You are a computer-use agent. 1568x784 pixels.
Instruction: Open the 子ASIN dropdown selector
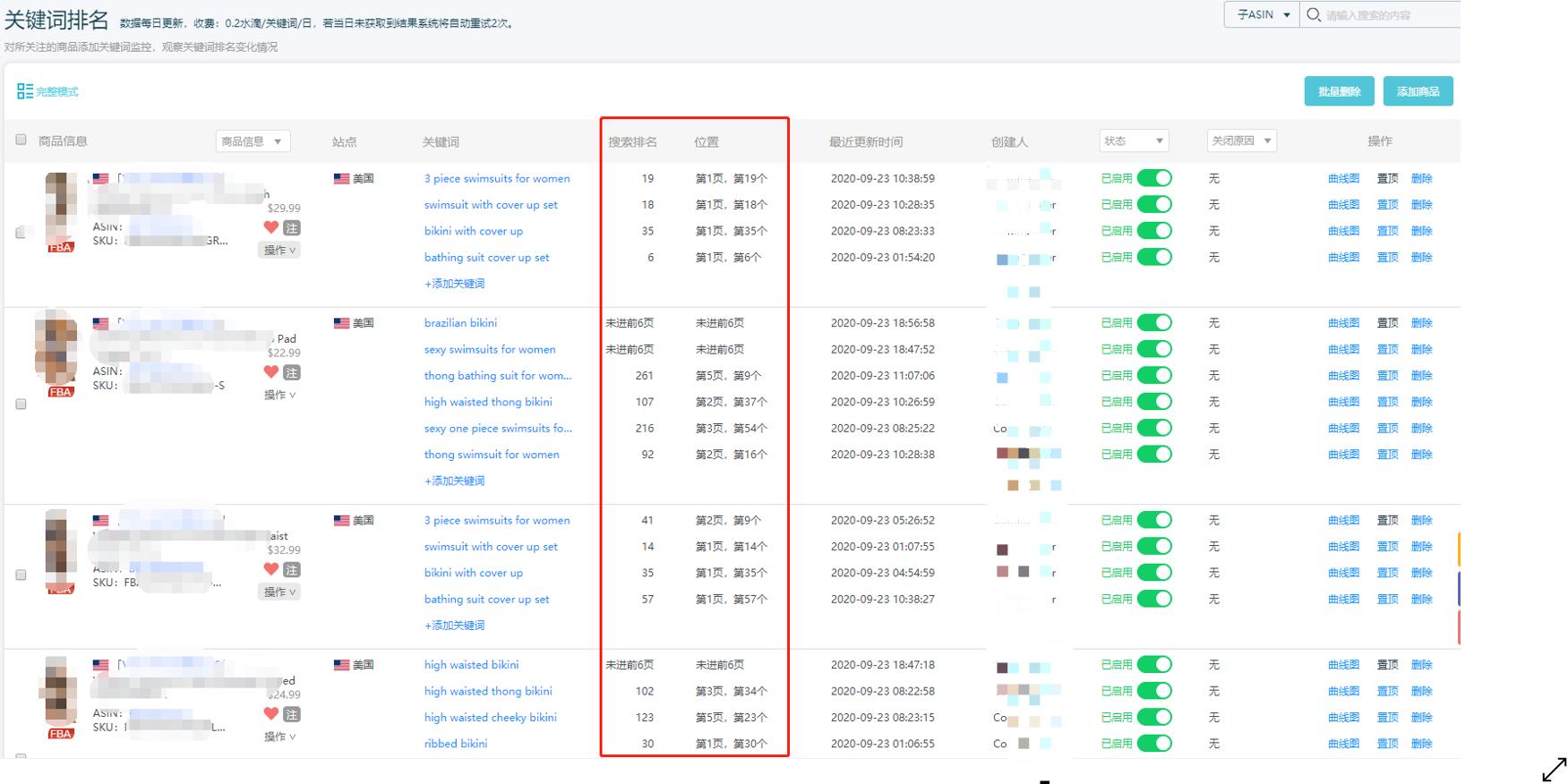coord(1262,15)
